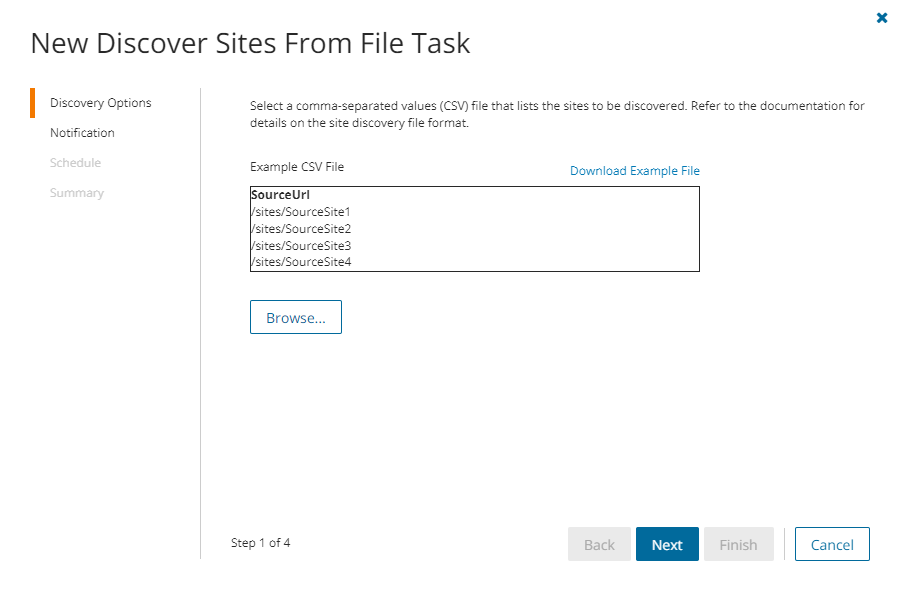Viewport: 900px width, 591px height.
Task: Click the Example CSV File label
Action: (297, 167)
